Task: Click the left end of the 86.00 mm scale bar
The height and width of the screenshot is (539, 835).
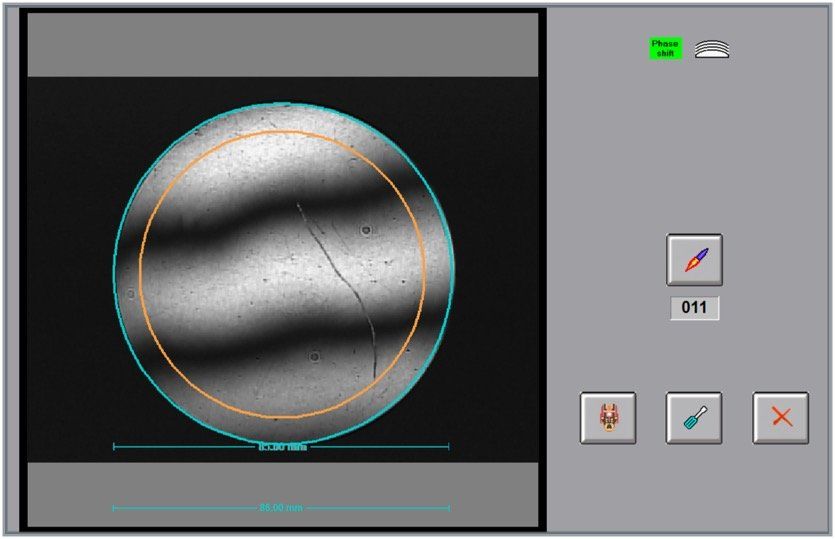Action: pyautogui.click(x=114, y=508)
